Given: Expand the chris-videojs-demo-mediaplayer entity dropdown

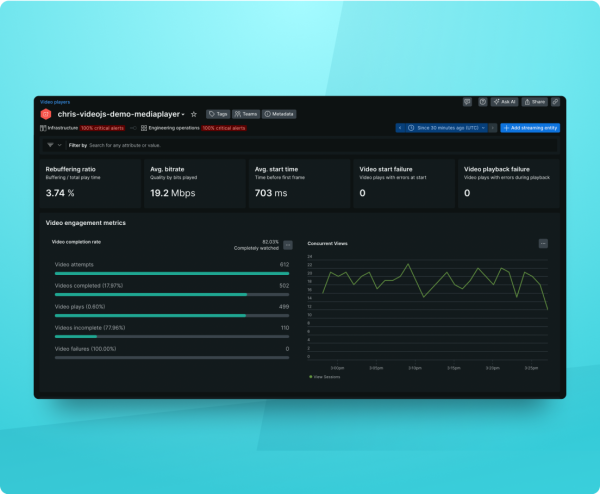Looking at the screenshot, I should coord(183,115).
